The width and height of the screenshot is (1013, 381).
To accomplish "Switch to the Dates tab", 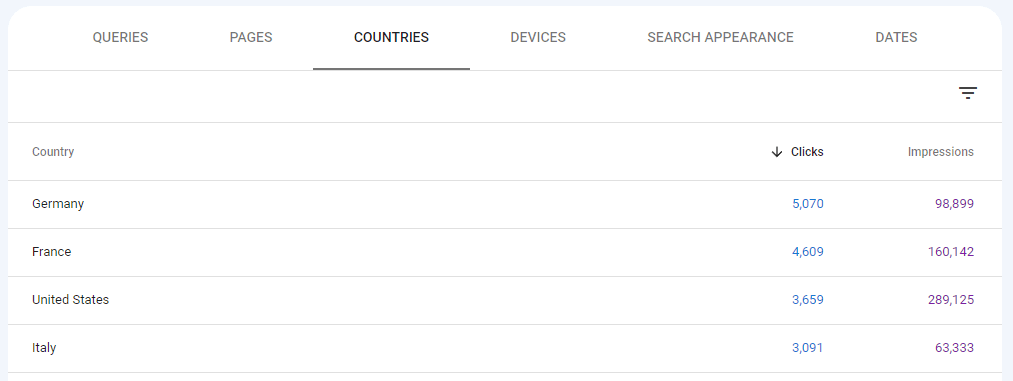I will (896, 37).
